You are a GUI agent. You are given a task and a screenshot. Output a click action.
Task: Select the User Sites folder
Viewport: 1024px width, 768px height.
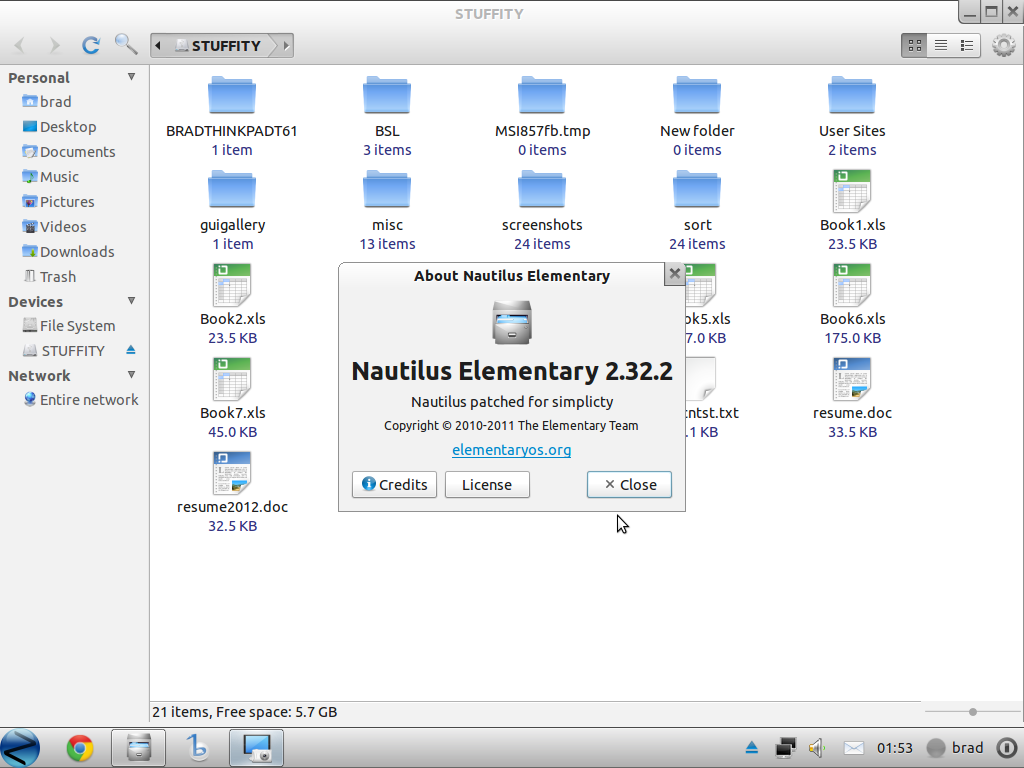852,96
